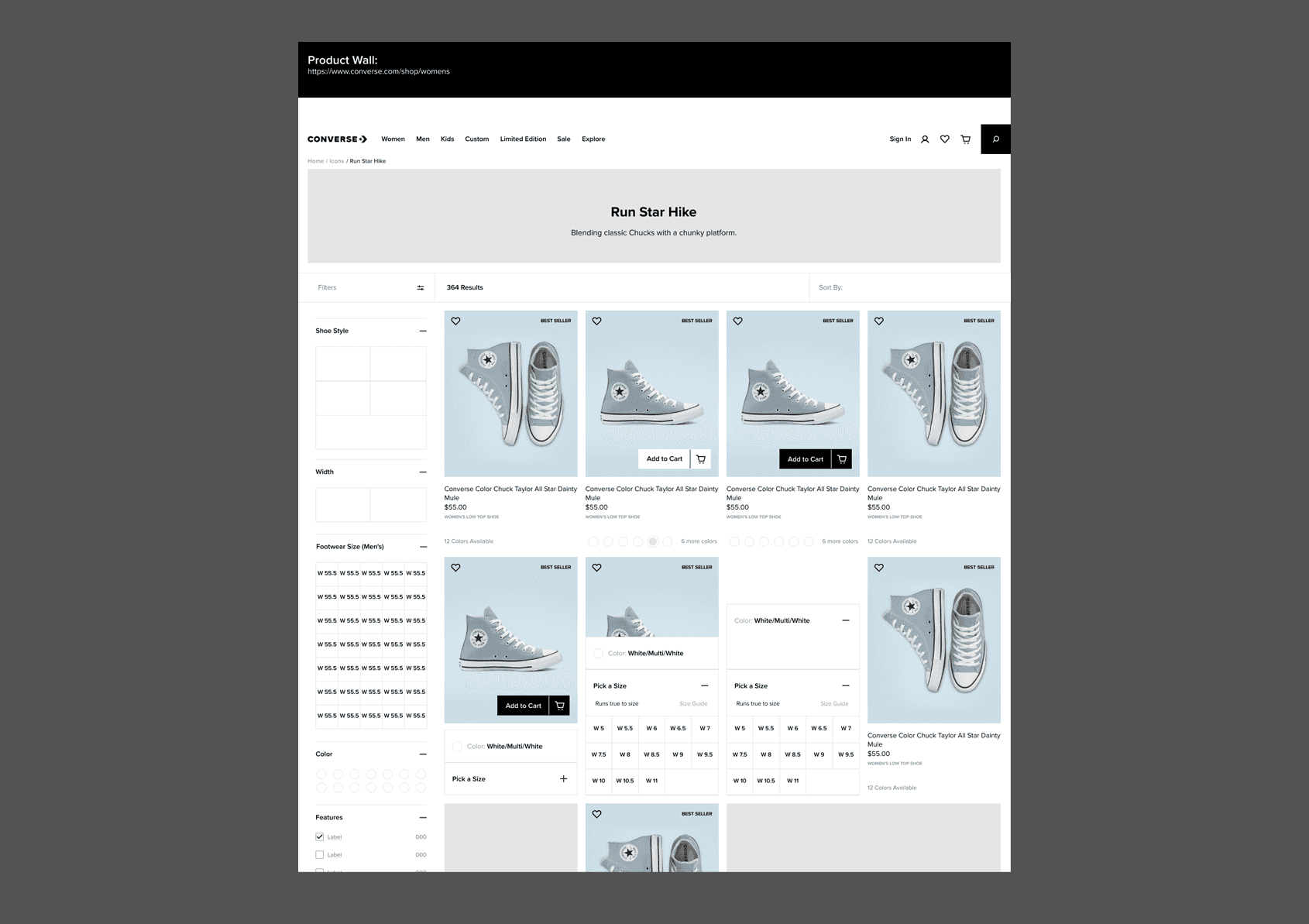Open the Men menu
The image size is (1309, 924).
pyautogui.click(x=423, y=139)
